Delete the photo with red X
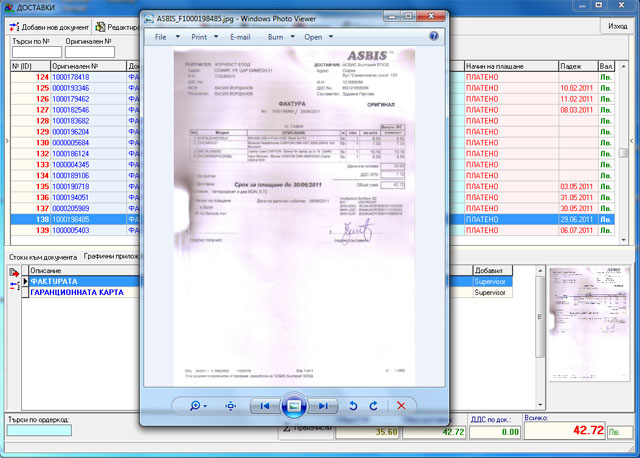 pyautogui.click(x=401, y=406)
